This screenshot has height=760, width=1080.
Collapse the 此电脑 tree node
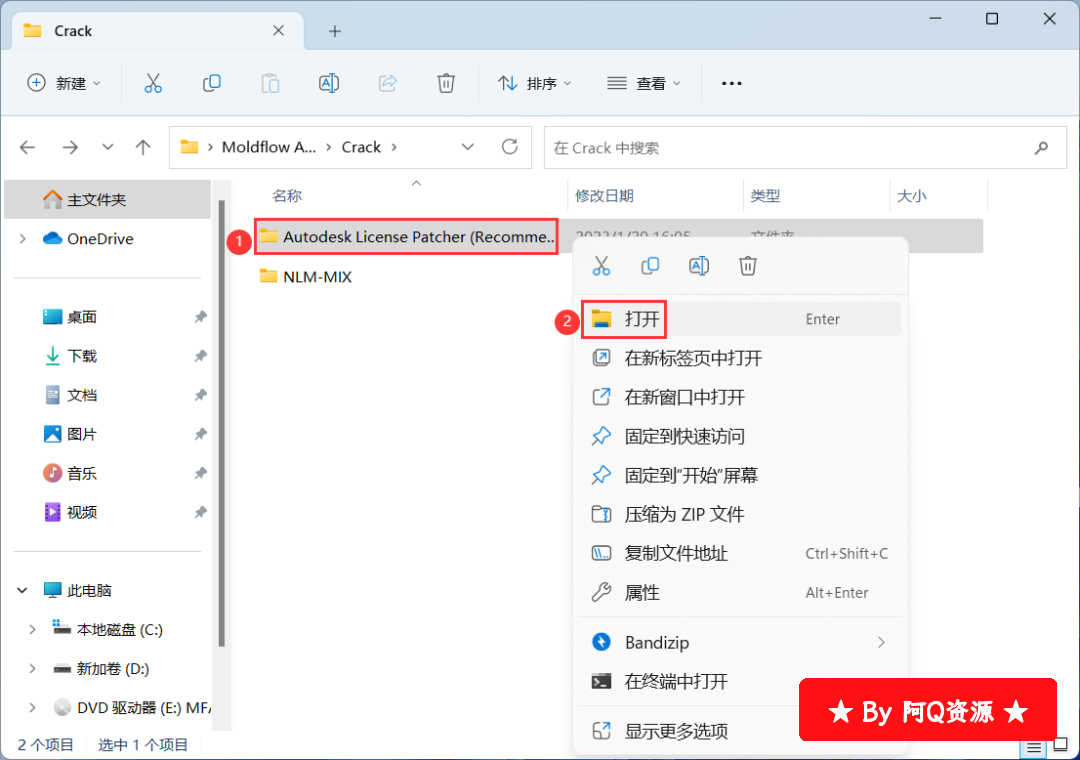22,590
